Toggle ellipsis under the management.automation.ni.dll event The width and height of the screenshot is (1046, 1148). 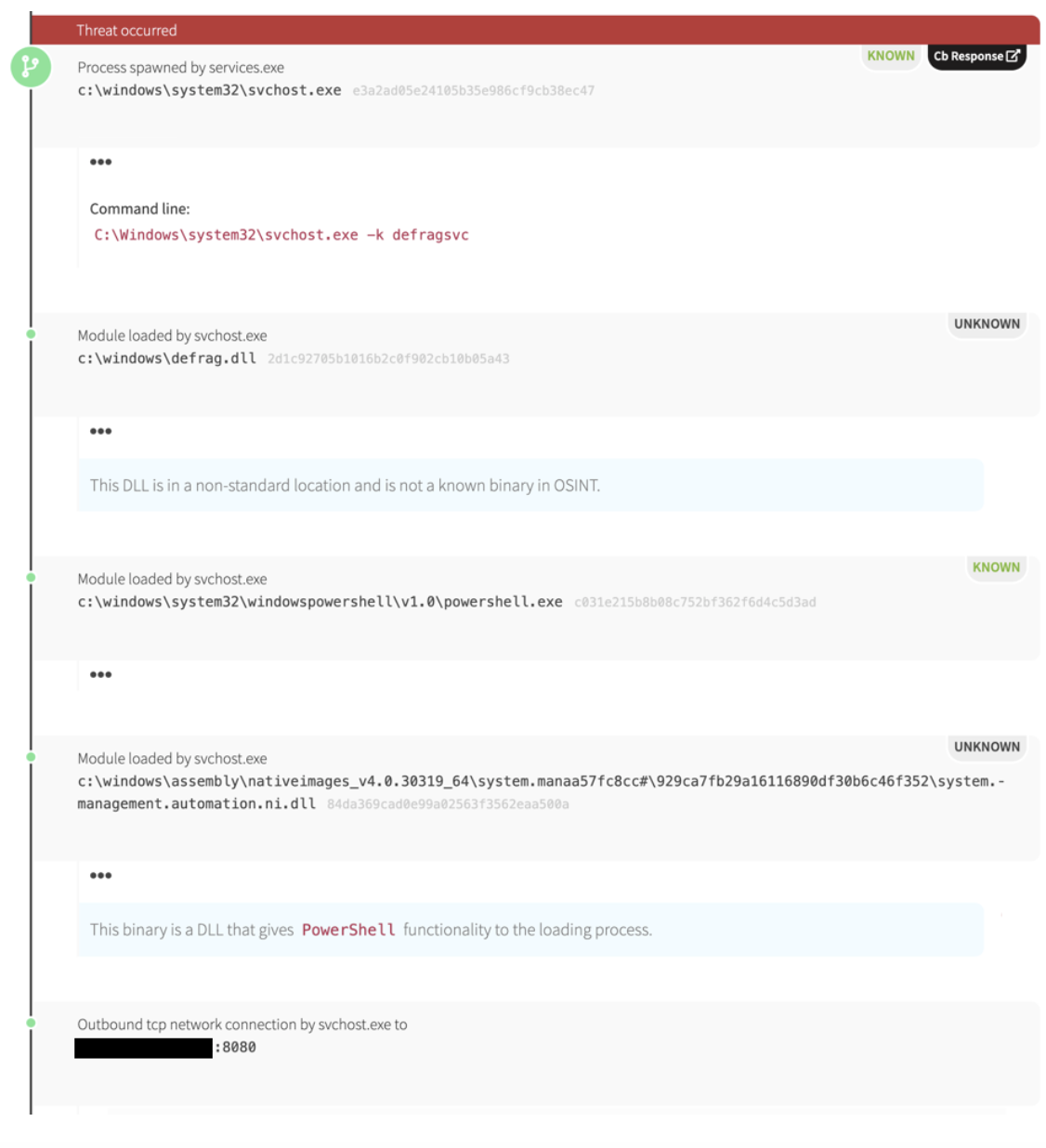point(100,875)
